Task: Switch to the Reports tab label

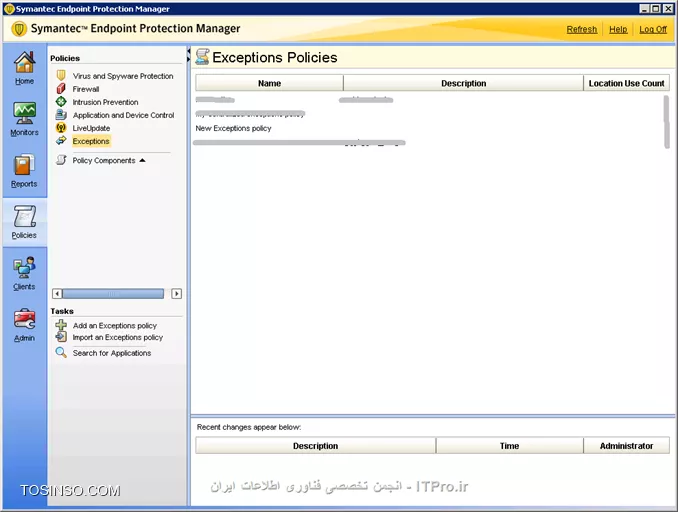Action: pos(24,184)
